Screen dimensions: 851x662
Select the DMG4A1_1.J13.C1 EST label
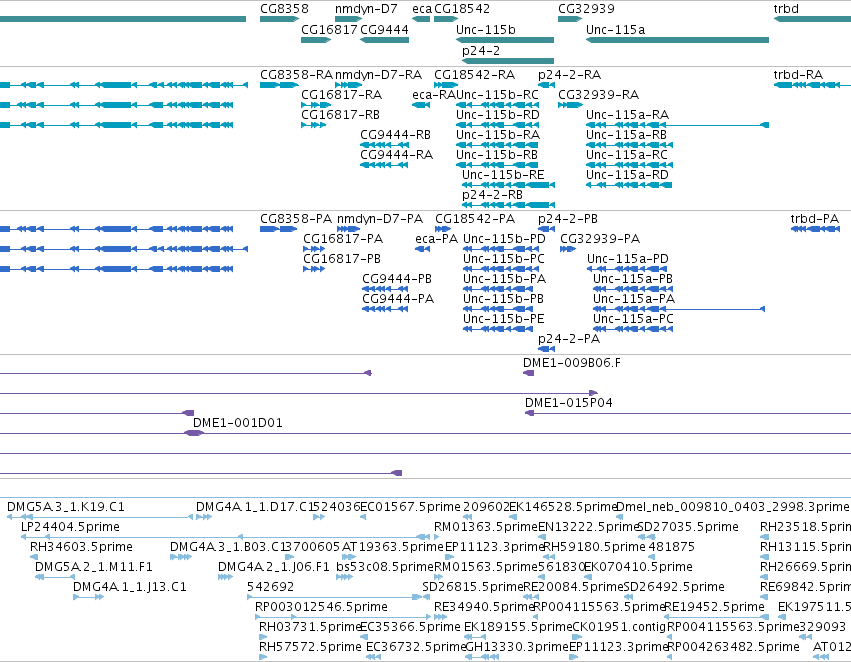pyautogui.click(x=130, y=587)
